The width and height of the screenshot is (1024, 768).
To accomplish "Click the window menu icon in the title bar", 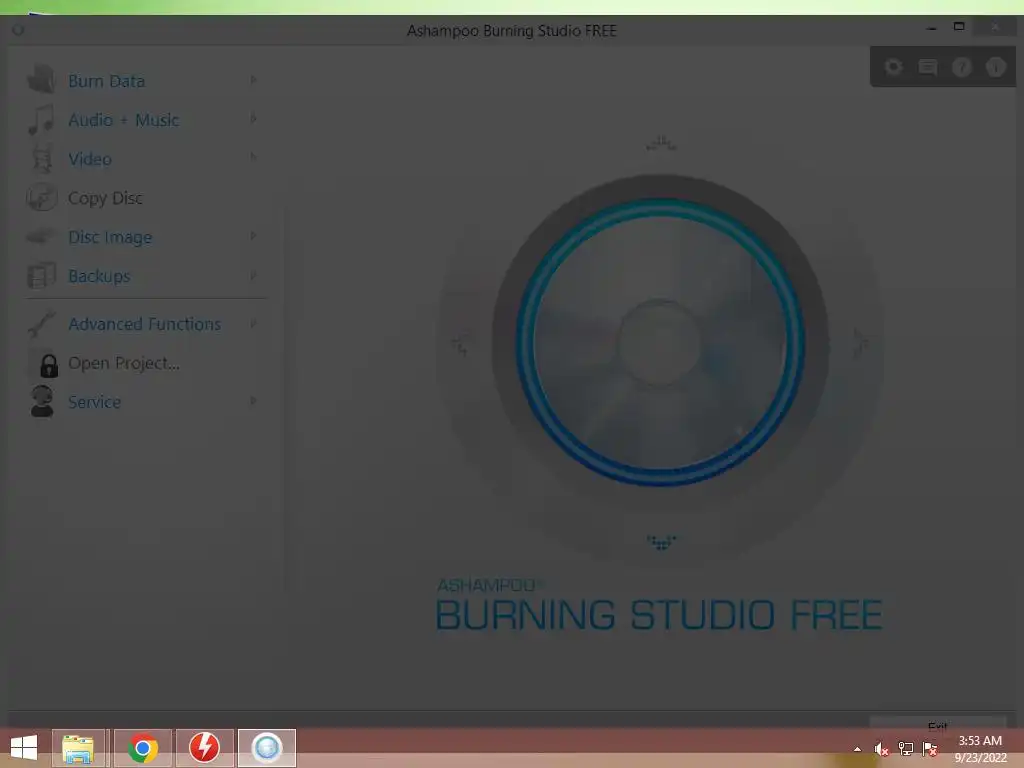I will [x=18, y=30].
